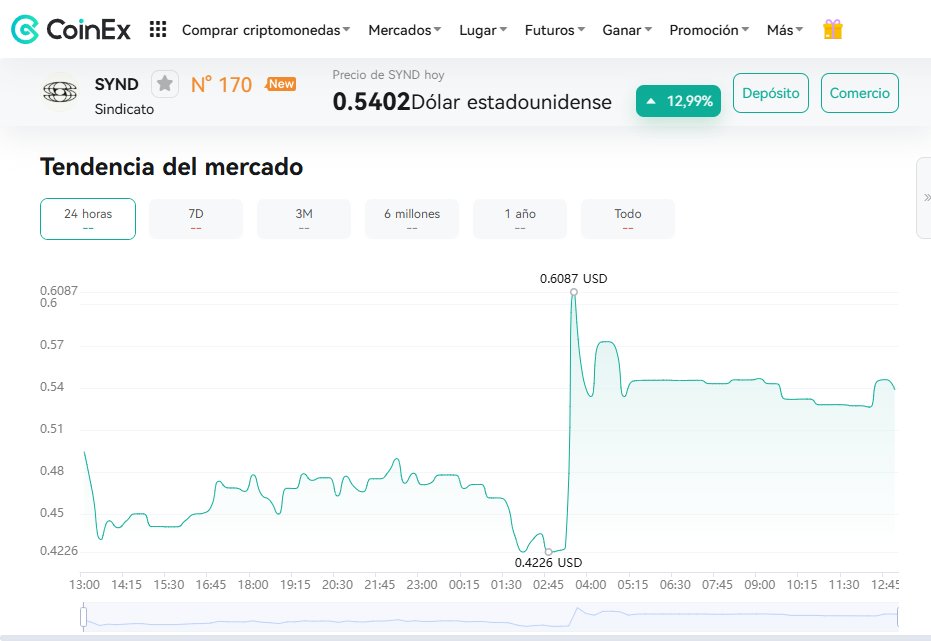Viewport: 931px width, 641px height.
Task: Click the New badge next to N° 170
Action: click(281, 84)
